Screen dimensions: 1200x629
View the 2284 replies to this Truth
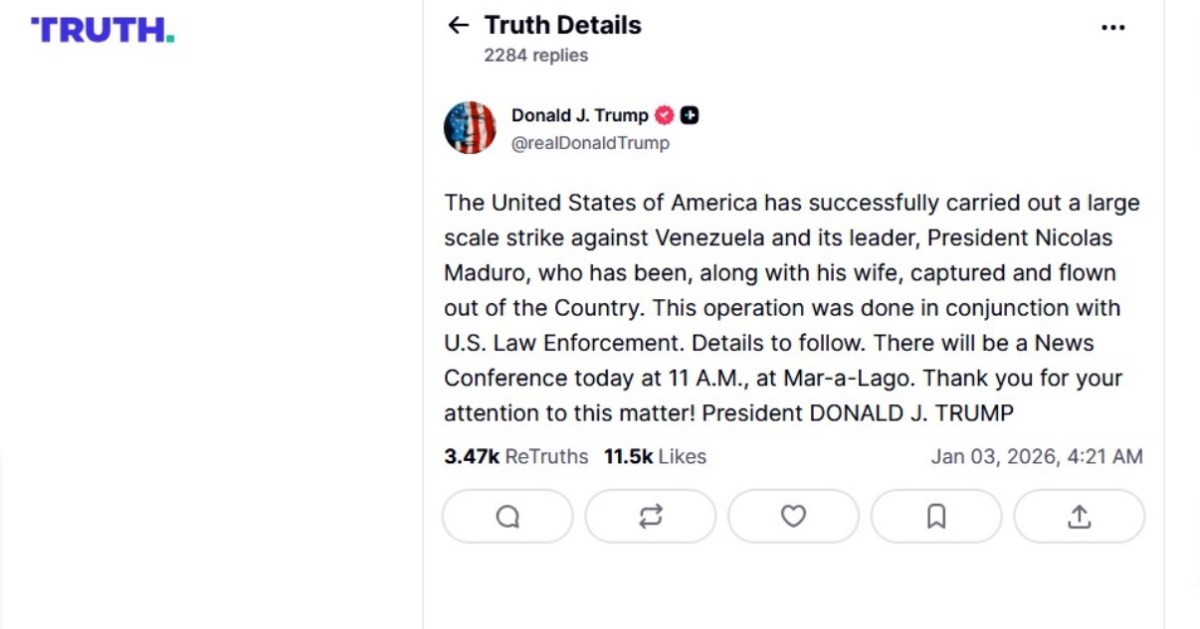535,55
